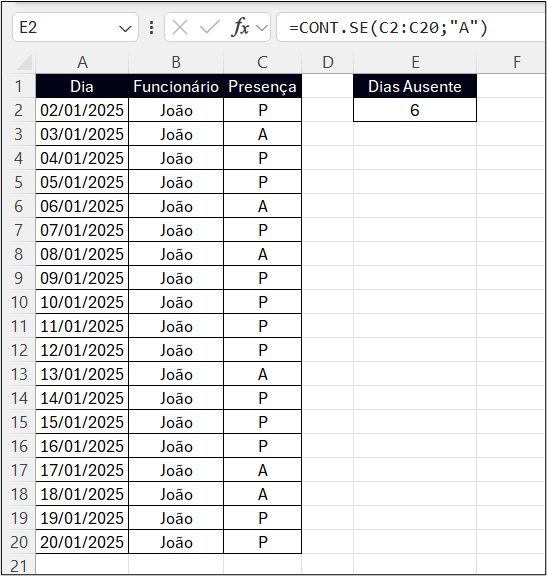The height and width of the screenshot is (576, 547).
Task: Click João in row 12
Action: point(176,350)
